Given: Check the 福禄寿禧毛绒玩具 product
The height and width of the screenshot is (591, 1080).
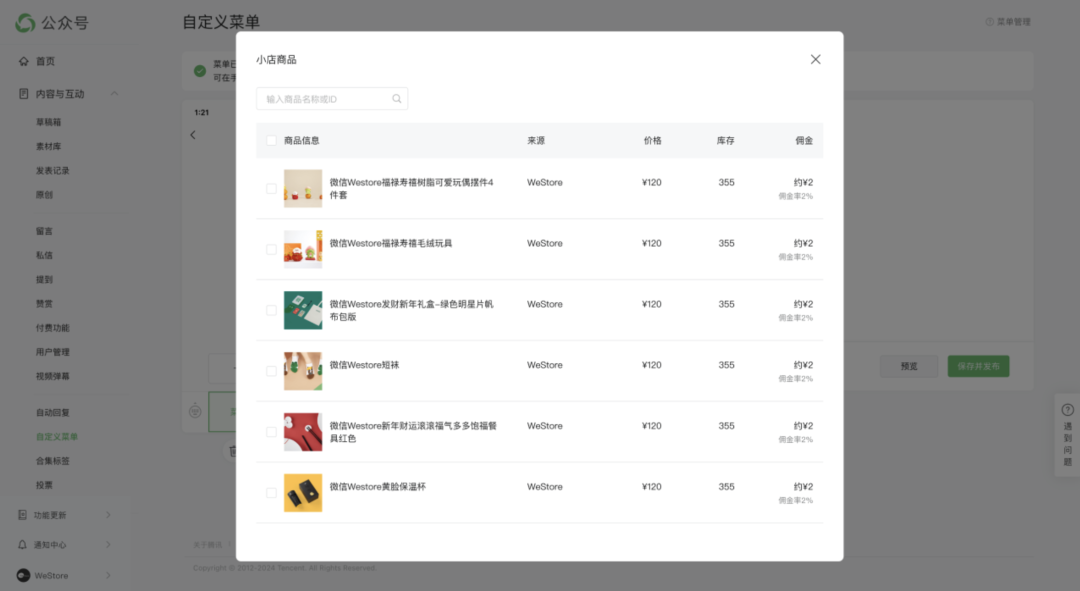Looking at the screenshot, I should coord(271,249).
